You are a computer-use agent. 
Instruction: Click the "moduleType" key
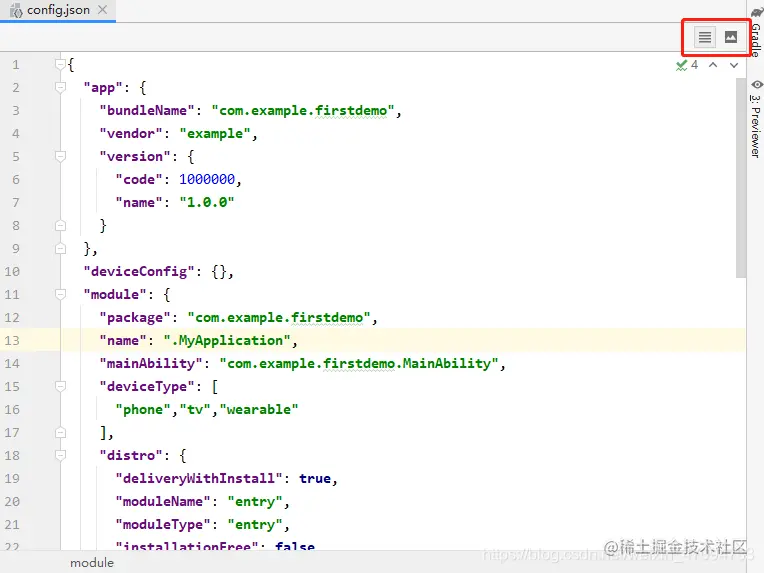163,525
